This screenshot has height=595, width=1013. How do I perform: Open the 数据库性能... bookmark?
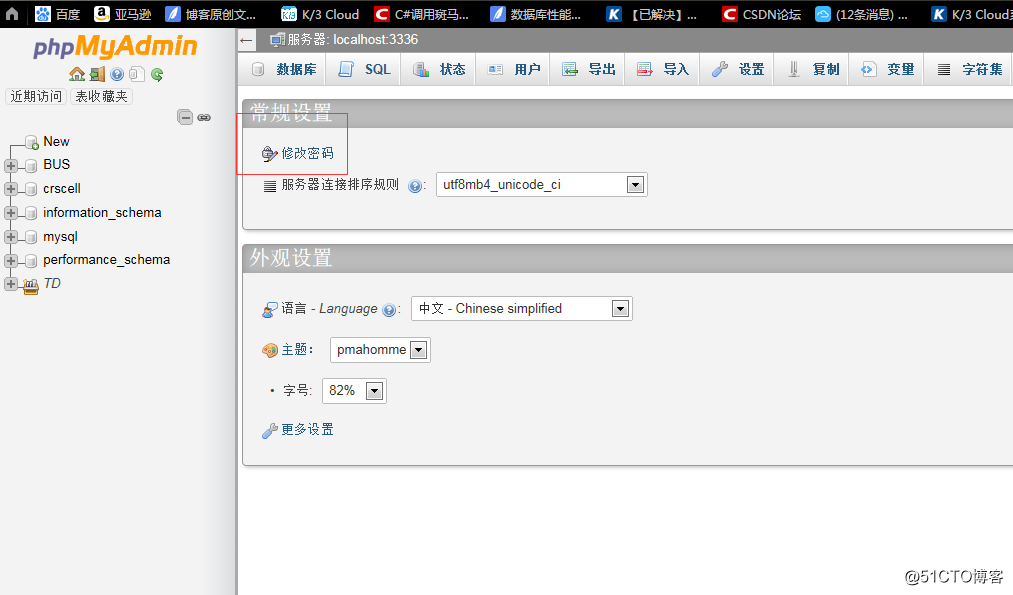pos(536,14)
